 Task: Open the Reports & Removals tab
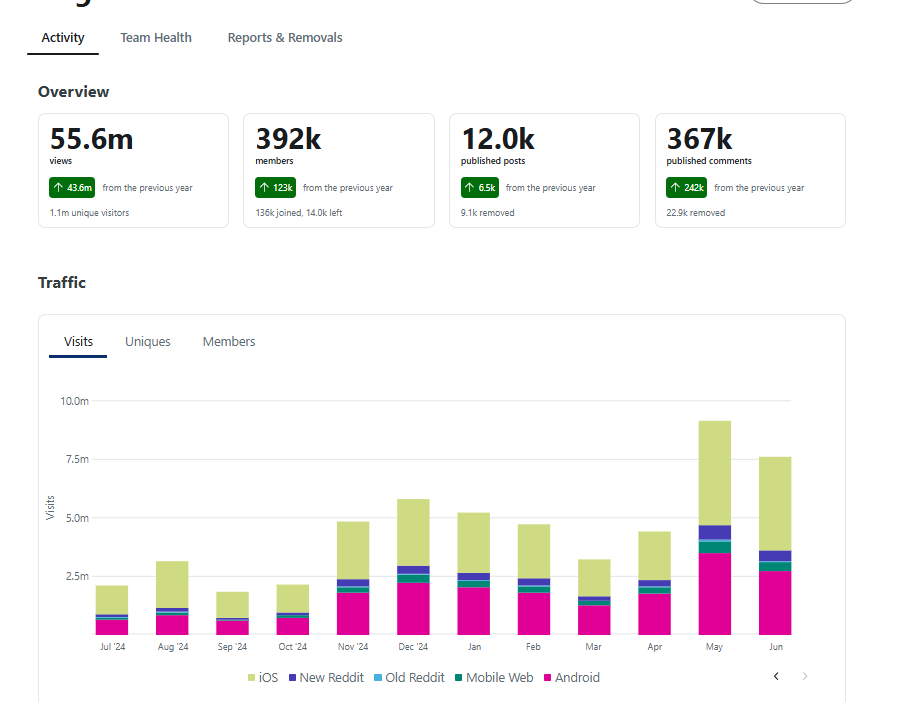tap(284, 38)
